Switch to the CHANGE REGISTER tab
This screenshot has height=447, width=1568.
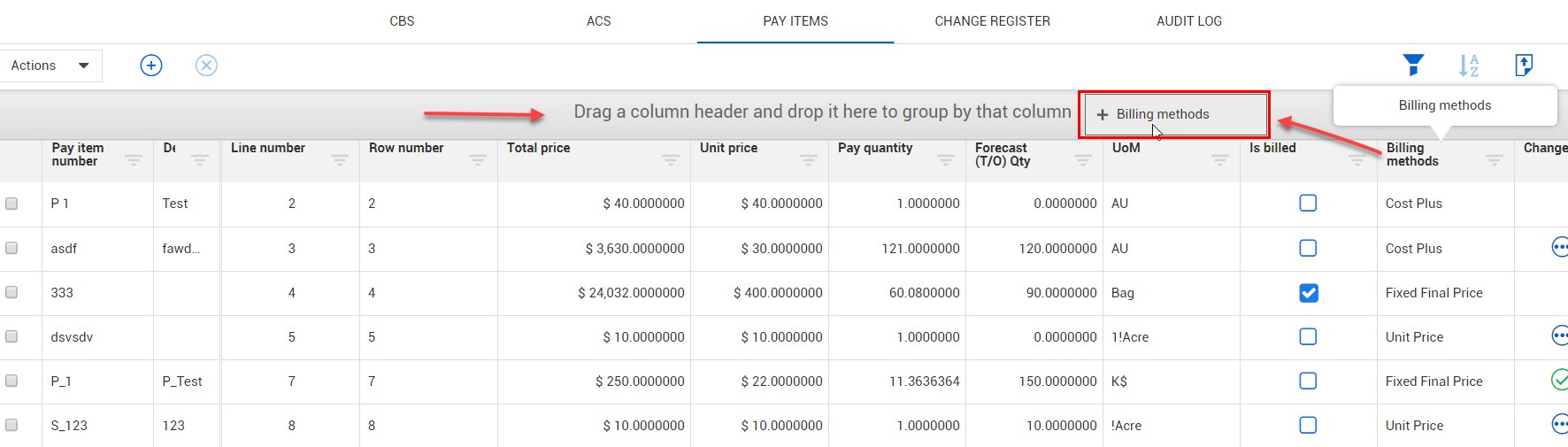click(992, 21)
